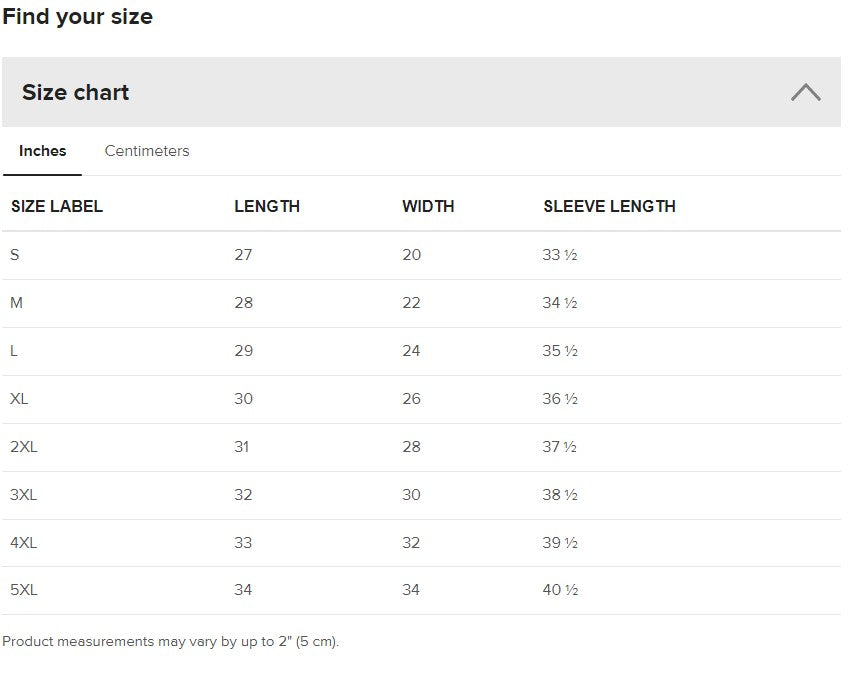Click sleeve length value 33 ½
The height and width of the screenshot is (677, 861).
tap(560, 255)
